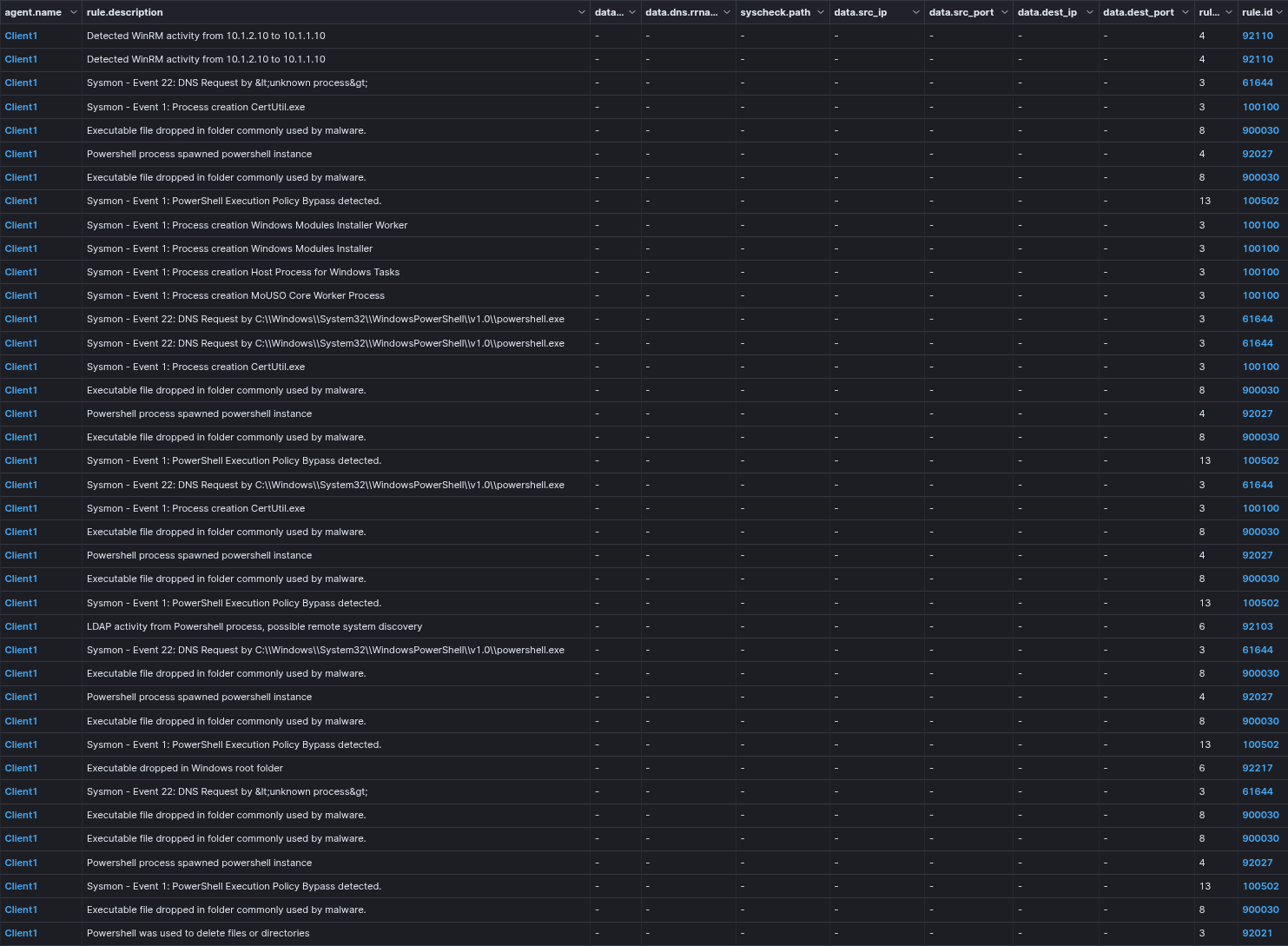The height and width of the screenshot is (946, 1288).
Task: Open the data.dest_ip column chevron menu
Action: tap(1089, 12)
